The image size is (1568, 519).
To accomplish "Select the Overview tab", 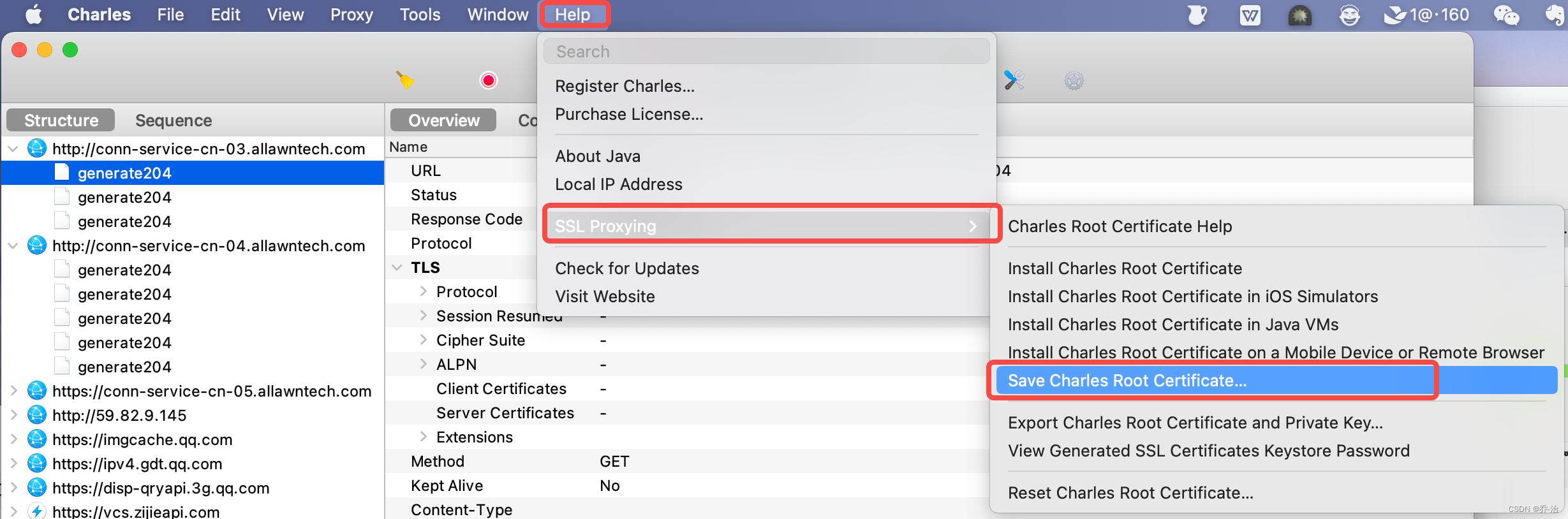I will click(443, 120).
